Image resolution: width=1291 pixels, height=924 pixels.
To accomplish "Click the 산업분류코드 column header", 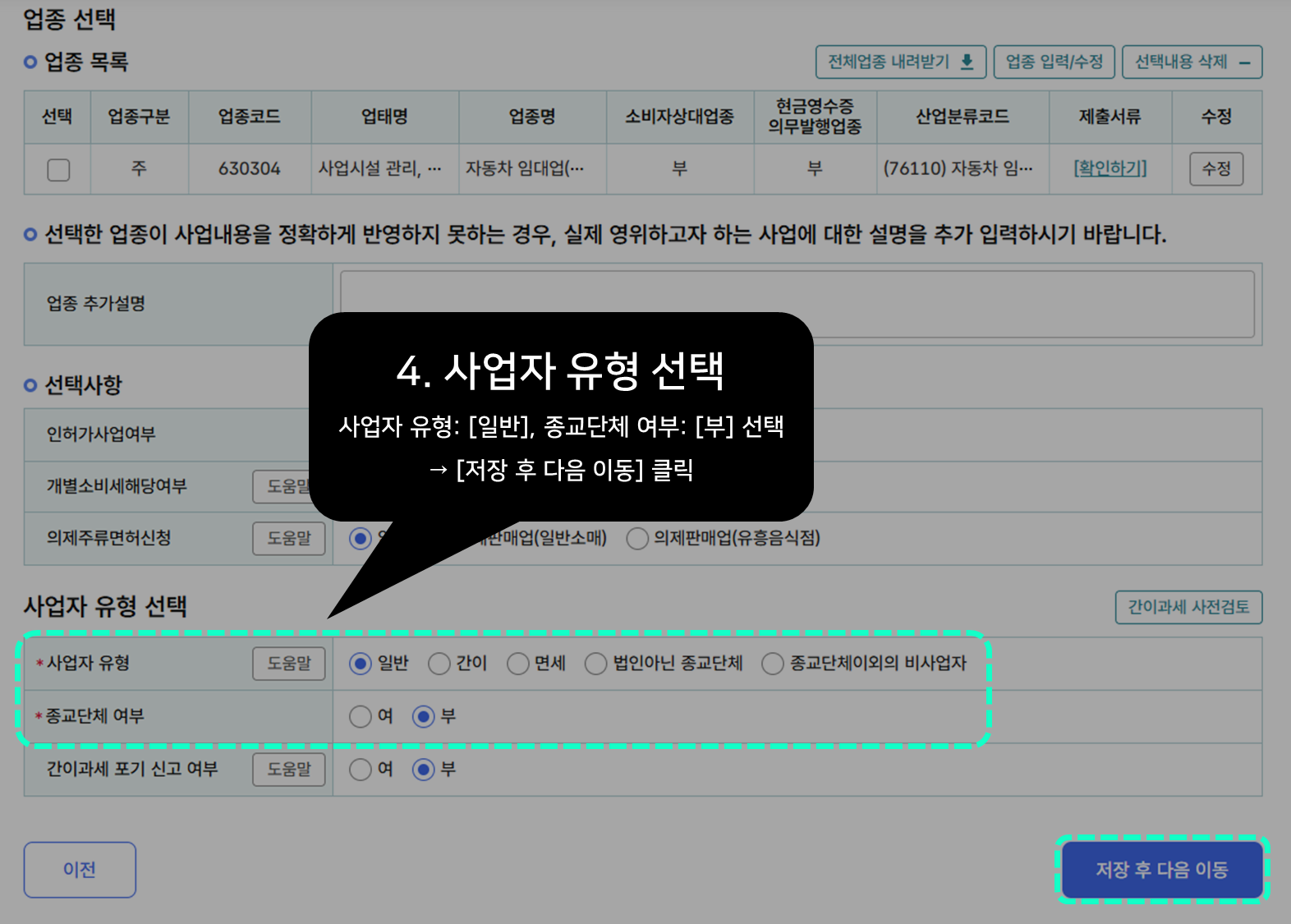I will point(963,117).
